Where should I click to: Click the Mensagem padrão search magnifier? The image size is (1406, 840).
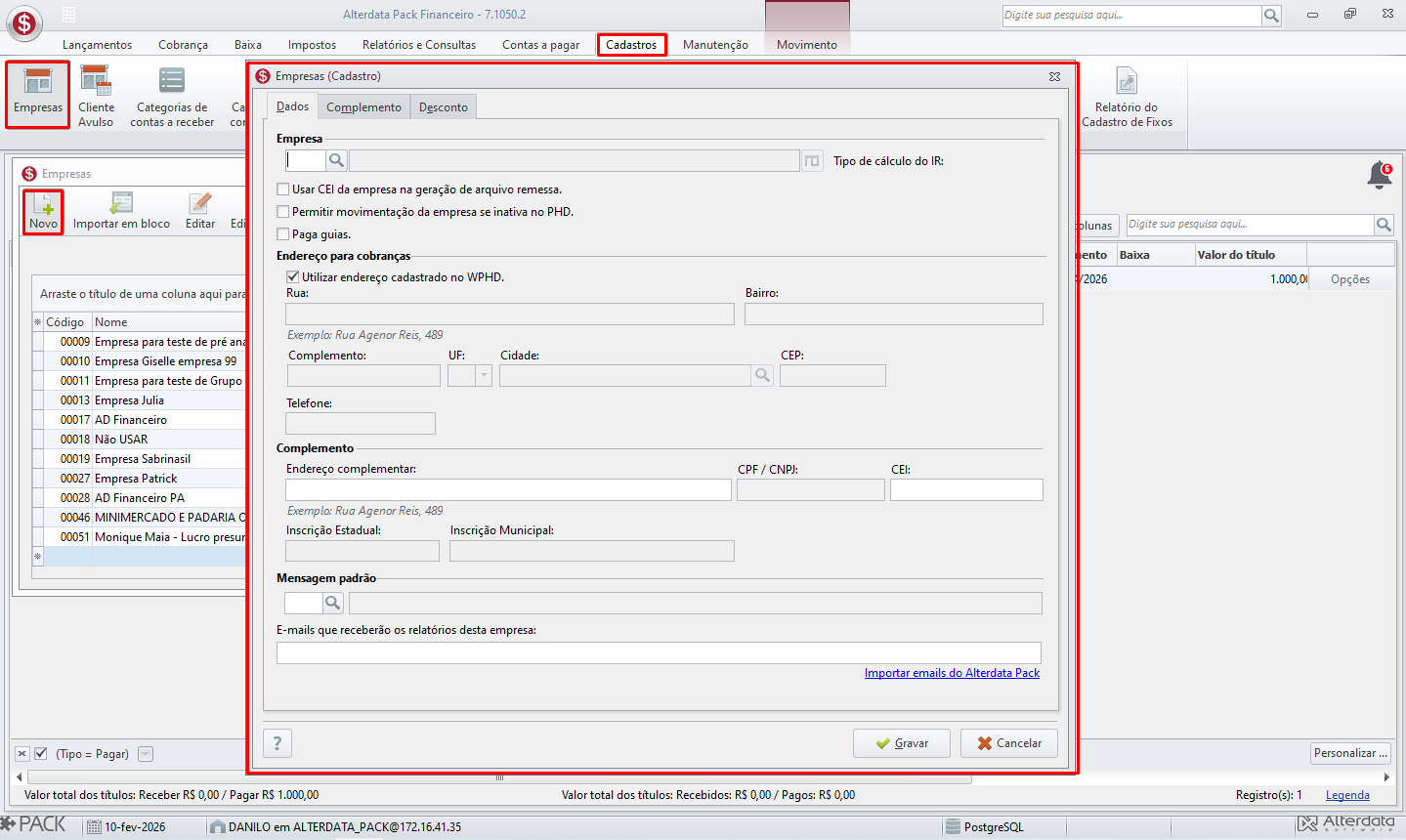(x=332, y=603)
